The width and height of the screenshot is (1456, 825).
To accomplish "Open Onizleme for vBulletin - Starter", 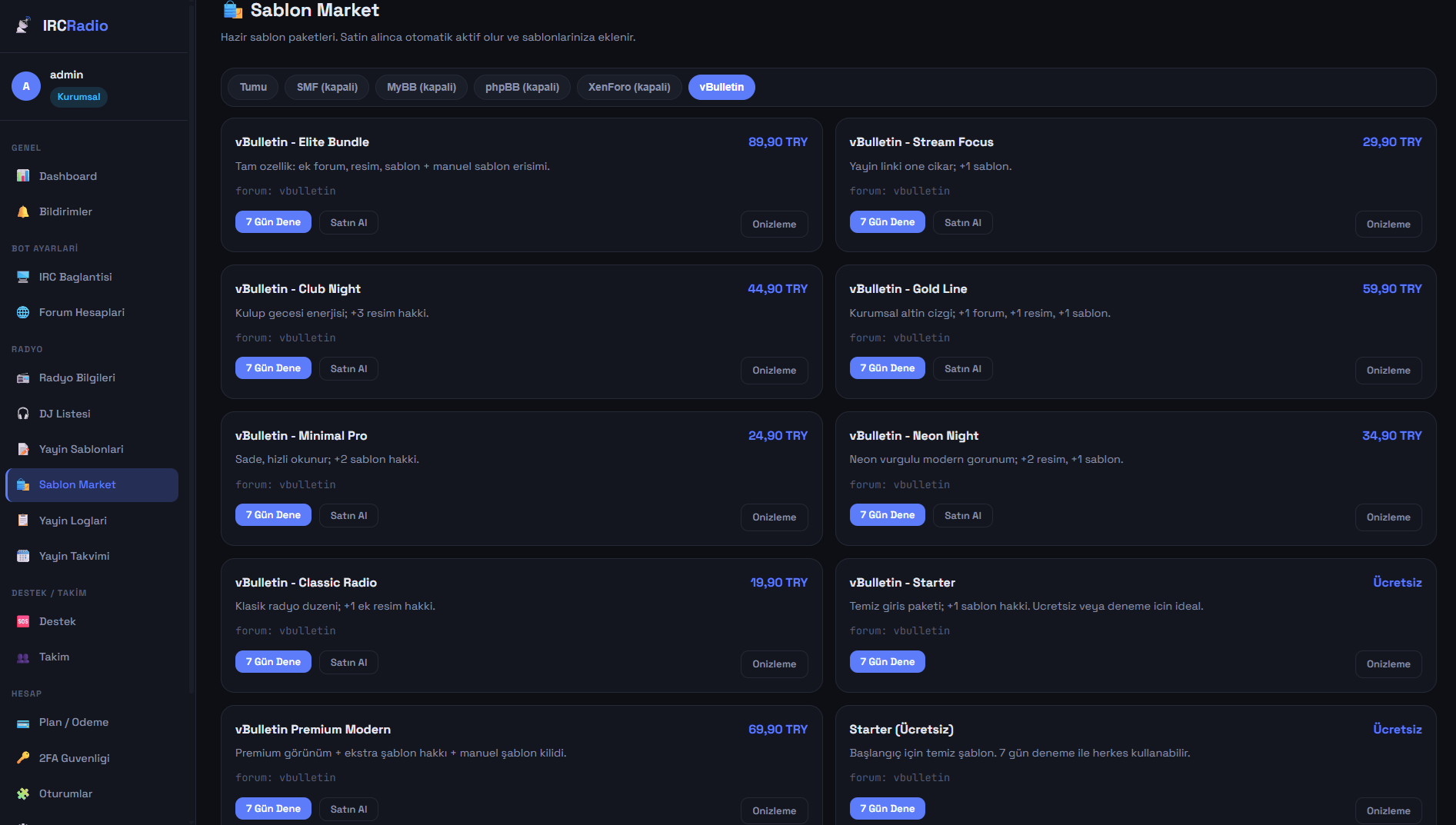I will pyautogui.click(x=1388, y=664).
